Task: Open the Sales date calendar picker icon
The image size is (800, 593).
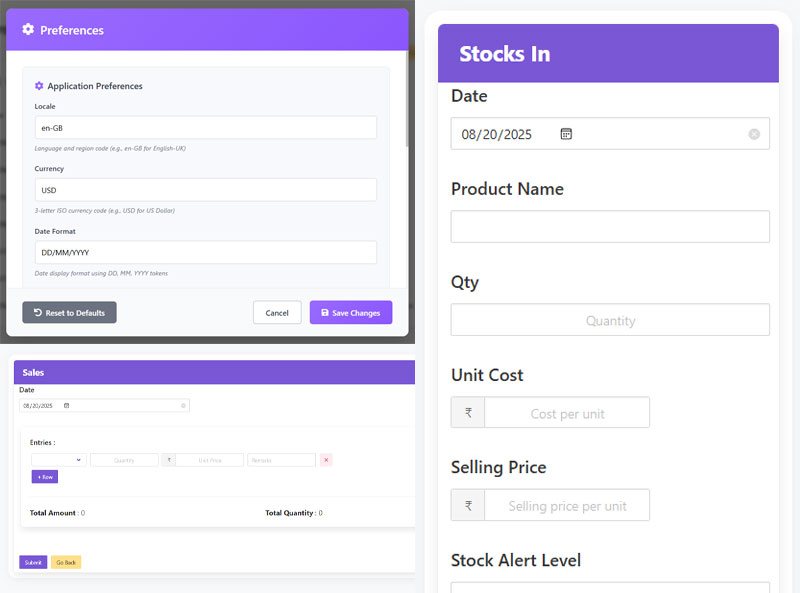Action: pos(66,406)
